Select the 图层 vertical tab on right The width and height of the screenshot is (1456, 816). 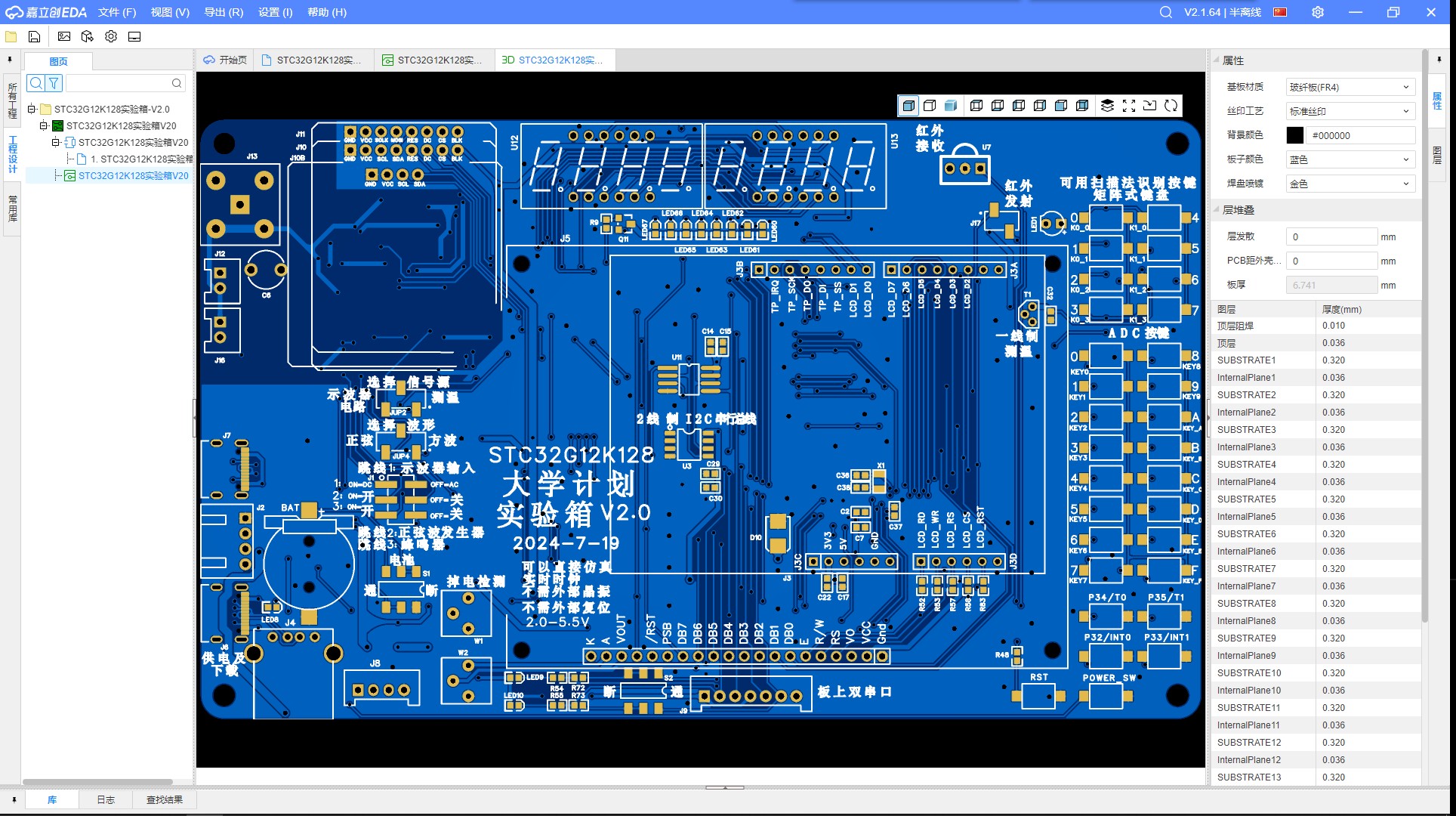click(x=1437, y=156)
